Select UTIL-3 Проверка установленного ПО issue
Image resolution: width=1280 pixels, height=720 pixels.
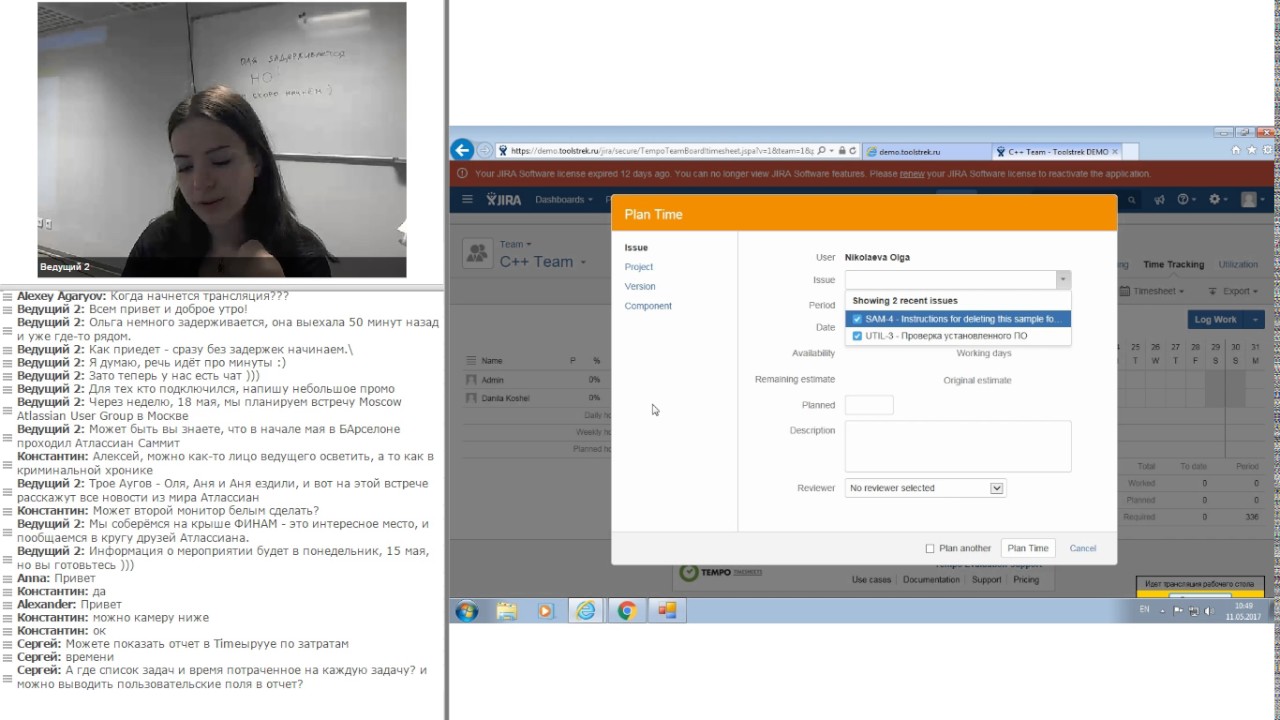(x=958, y=336)
